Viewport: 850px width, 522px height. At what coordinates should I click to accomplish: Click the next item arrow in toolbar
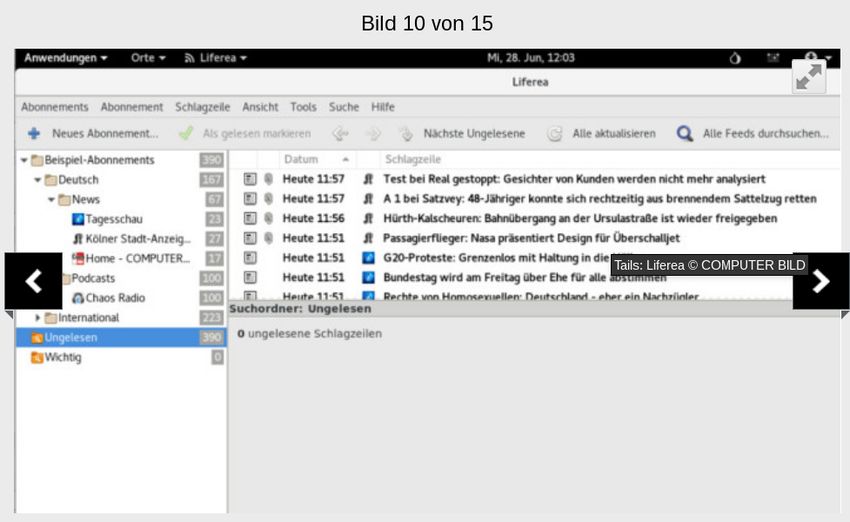[x=373, y=133]
